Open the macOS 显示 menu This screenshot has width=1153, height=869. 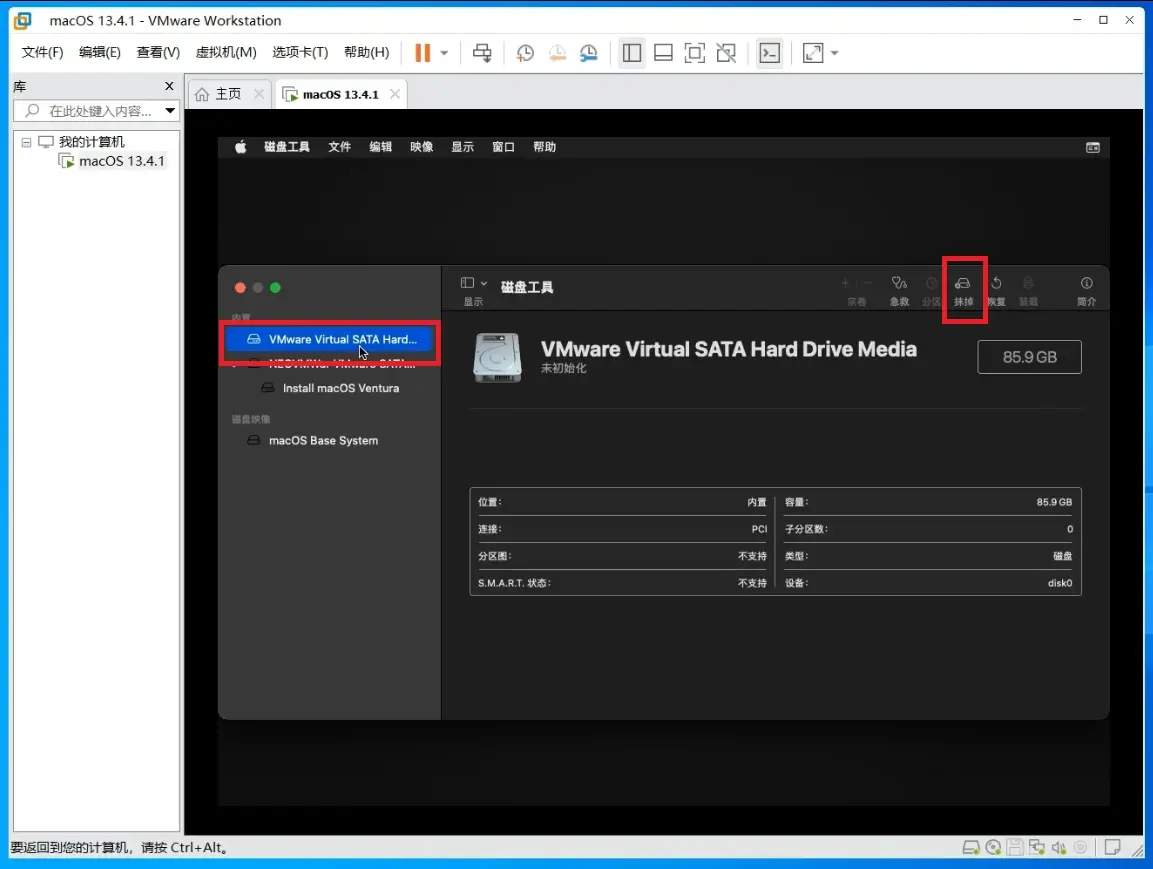click(463, 147)
